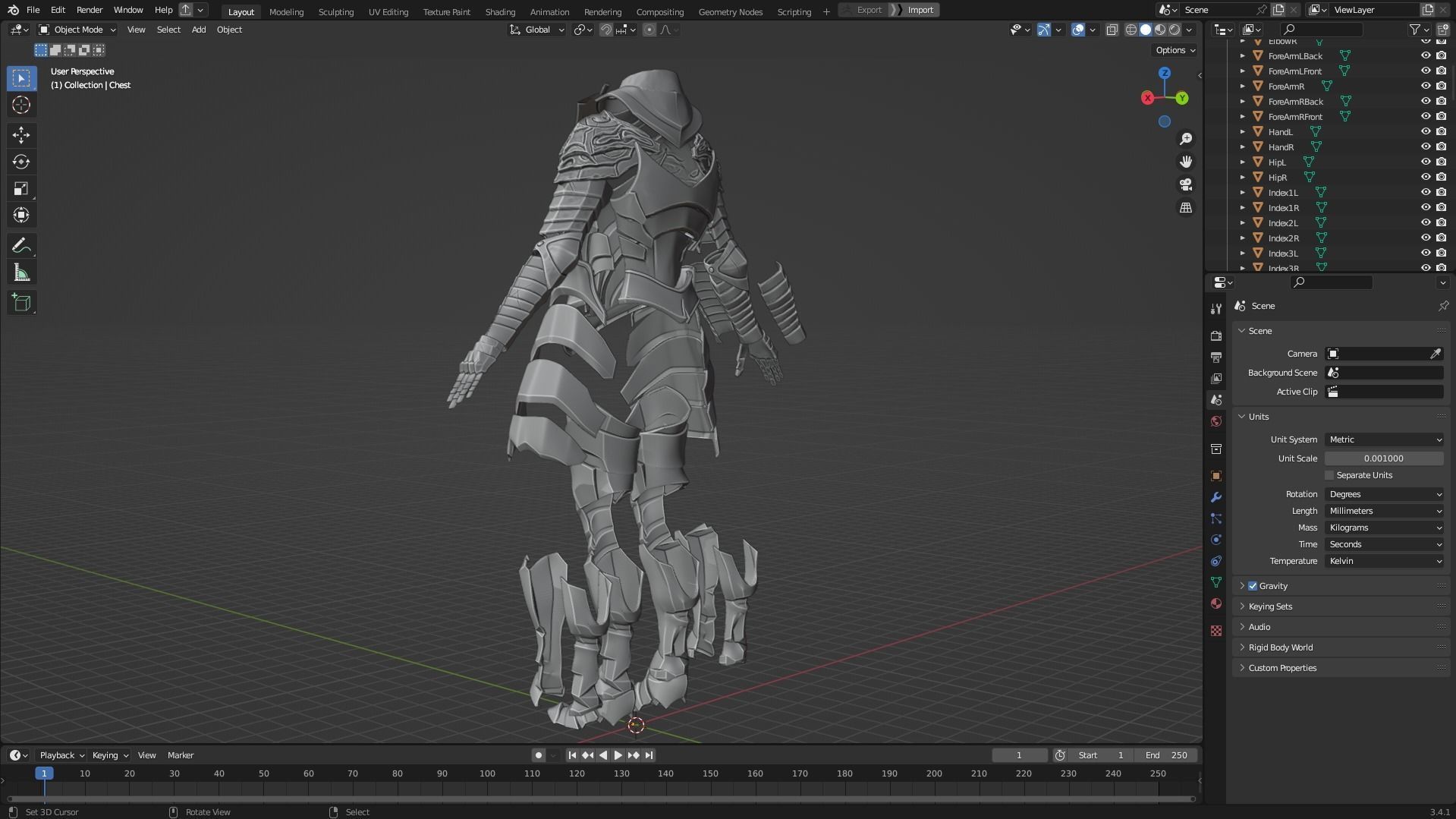This screenshot has height=819, width=1456.
Task: Click the Unit Scale value field
Action: (x=1384, y=458)
